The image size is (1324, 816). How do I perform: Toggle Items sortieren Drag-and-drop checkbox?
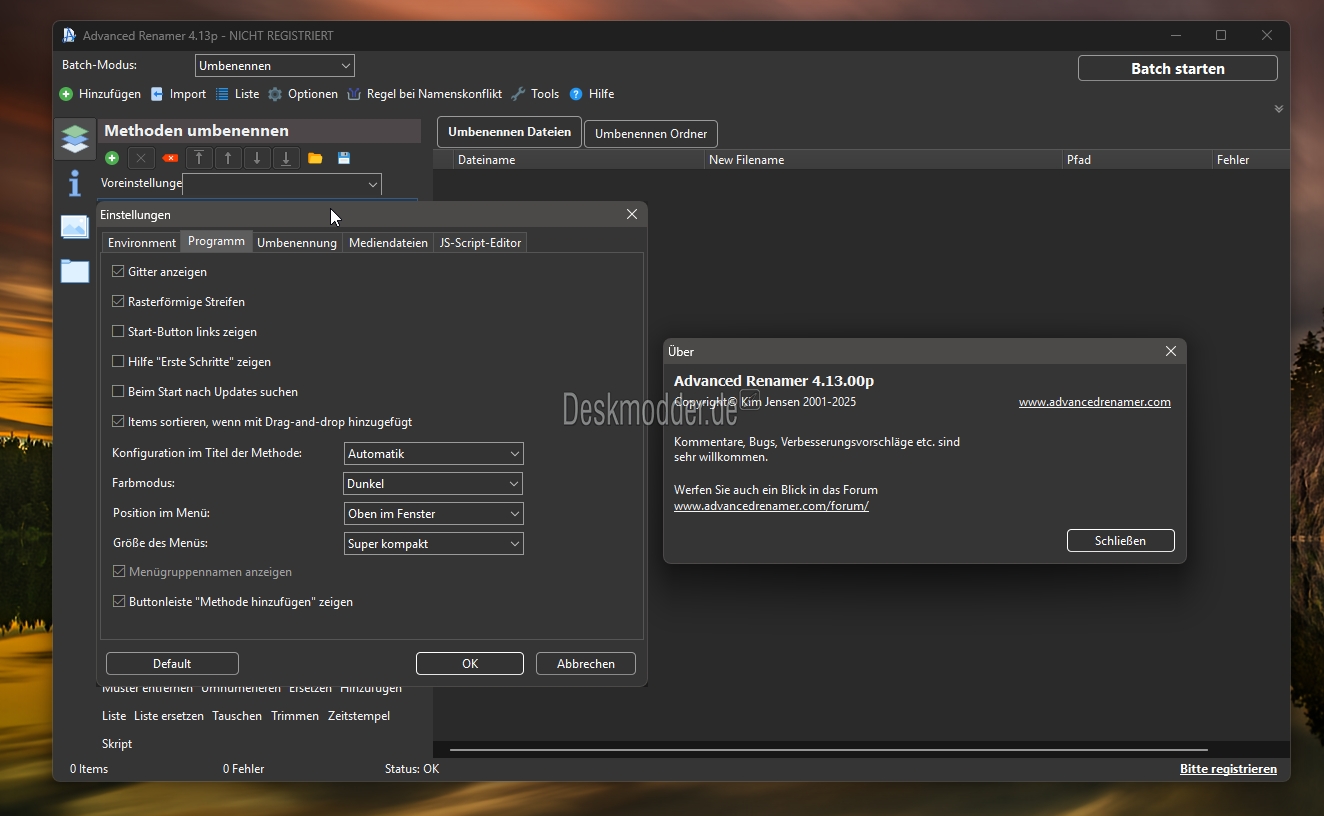[x=118, y=421]
